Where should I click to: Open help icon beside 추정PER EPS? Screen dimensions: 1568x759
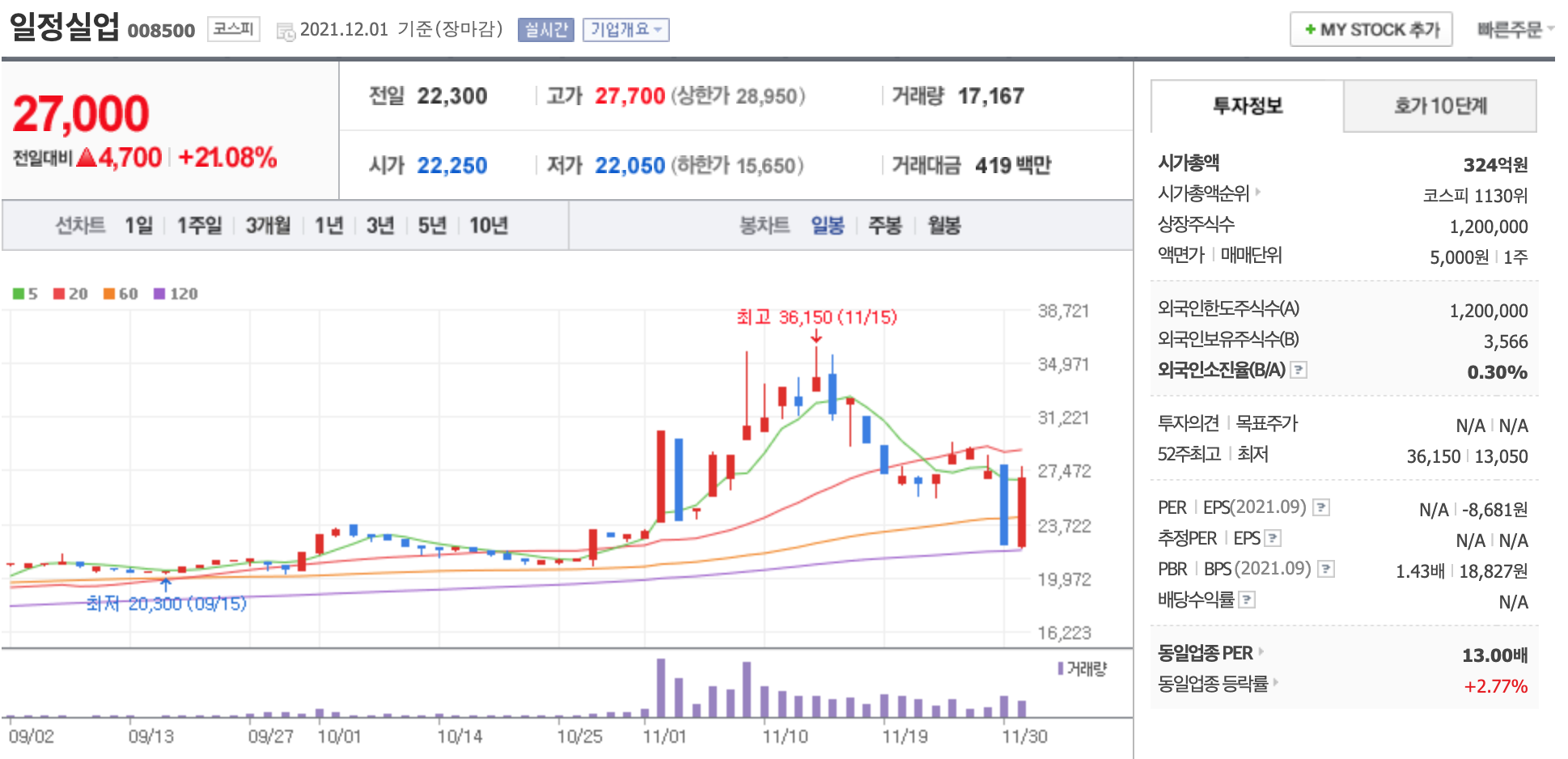[1273, 538]
